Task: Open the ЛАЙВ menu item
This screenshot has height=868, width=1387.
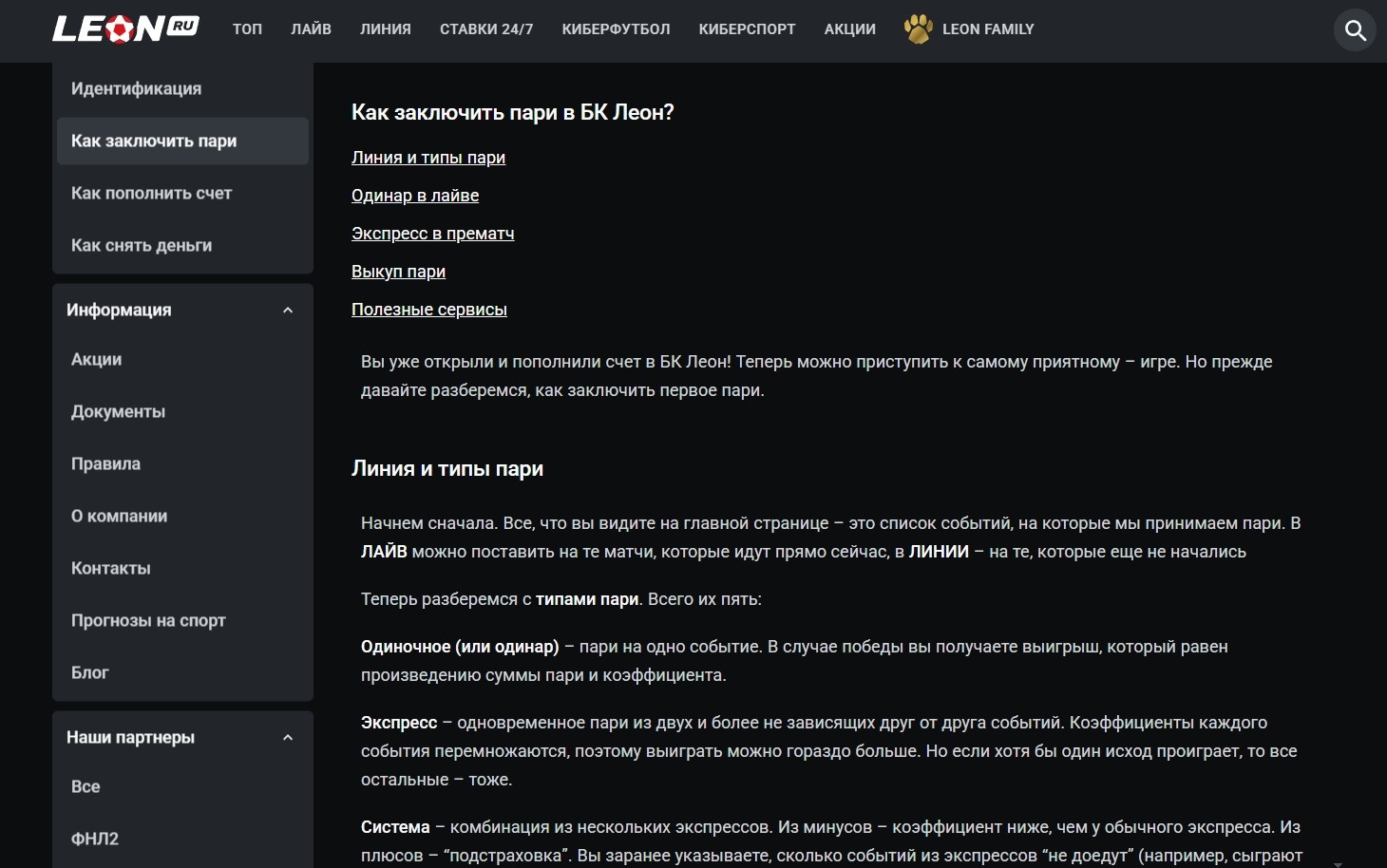Action: coord(311,29)
